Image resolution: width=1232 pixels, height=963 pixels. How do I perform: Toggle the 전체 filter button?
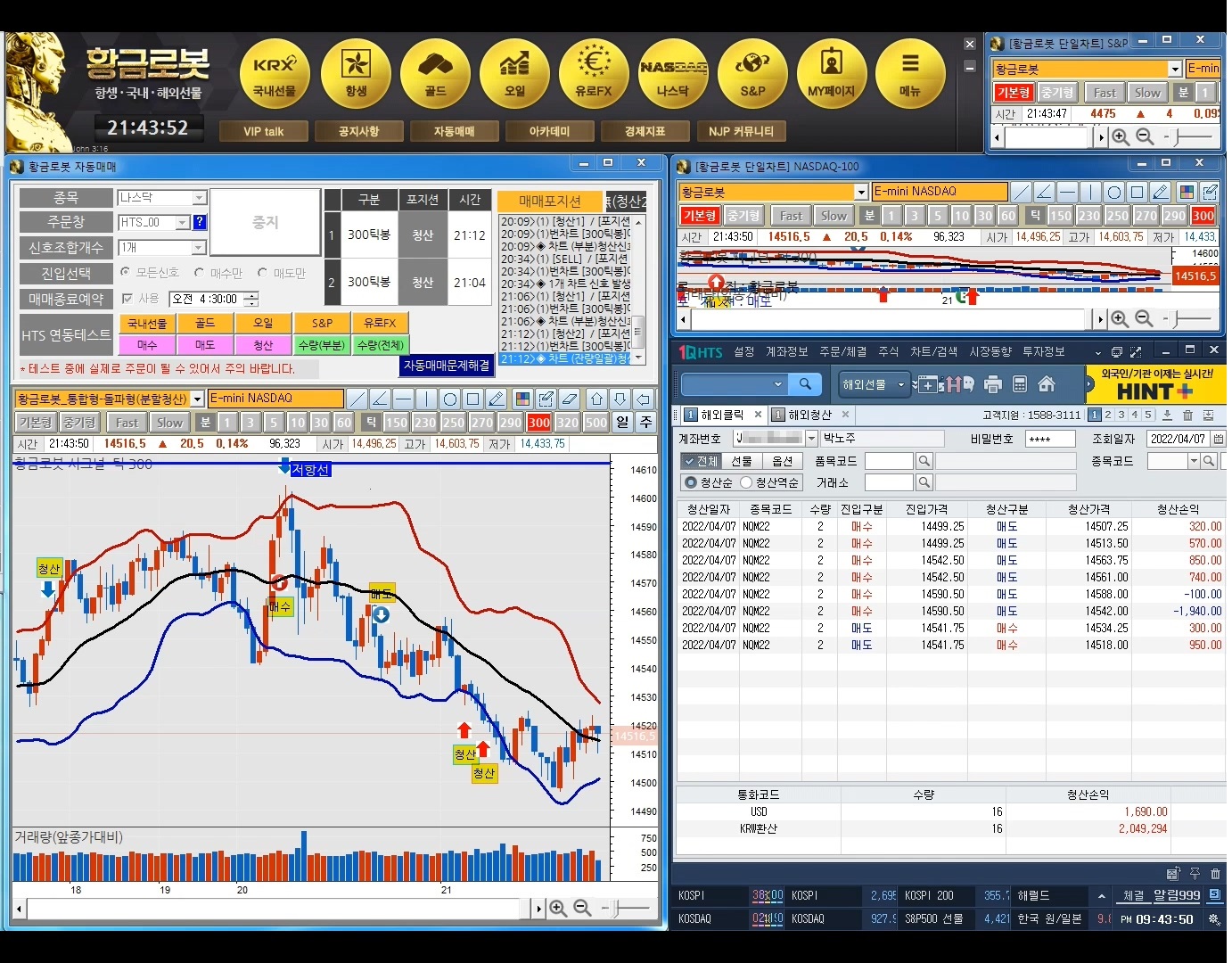(701, 461)
